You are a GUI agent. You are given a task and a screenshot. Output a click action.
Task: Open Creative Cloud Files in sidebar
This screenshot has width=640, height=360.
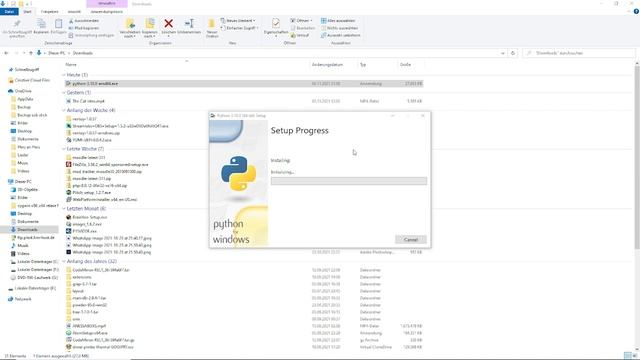pyautogui.click(x=32, y=80)
